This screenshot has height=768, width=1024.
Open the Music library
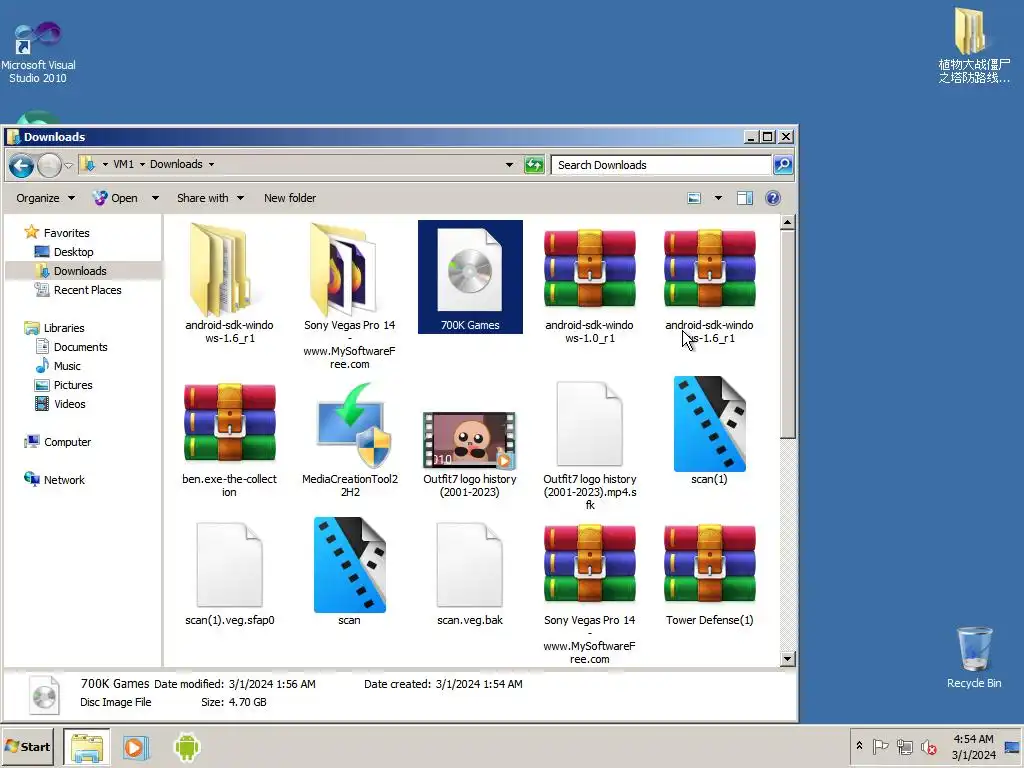pos(58,366)
